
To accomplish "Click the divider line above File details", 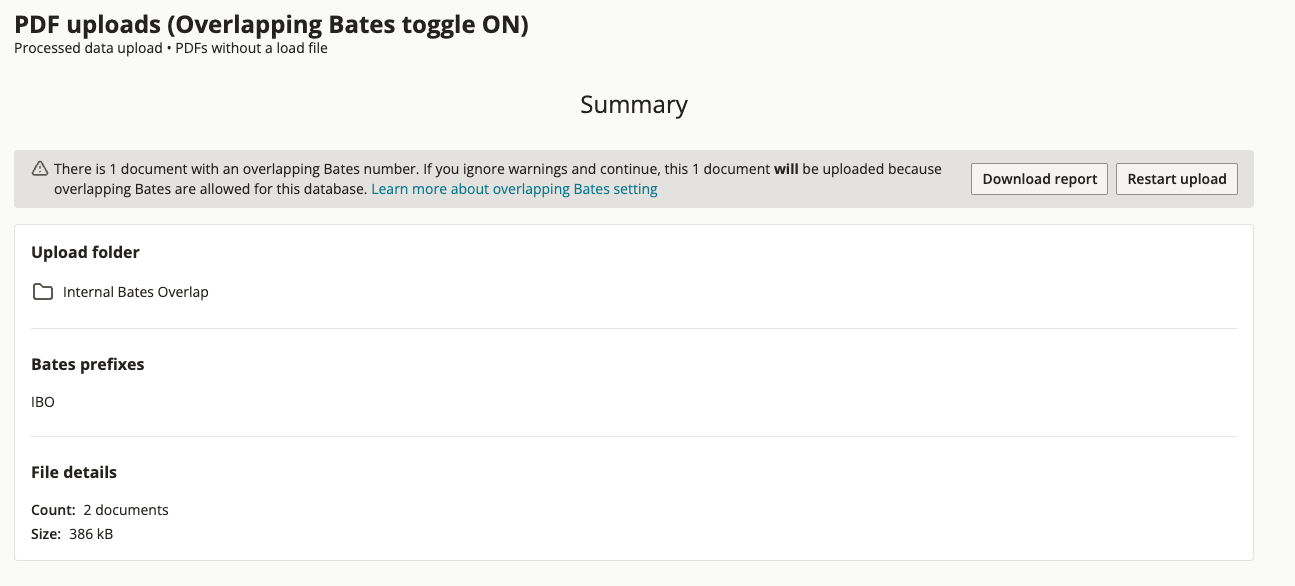I will point(634,436).
